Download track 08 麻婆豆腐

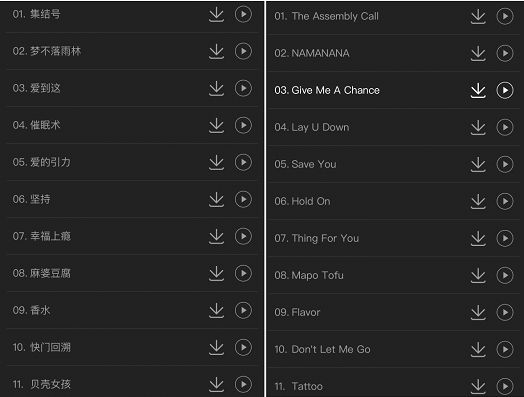[216, 273]
